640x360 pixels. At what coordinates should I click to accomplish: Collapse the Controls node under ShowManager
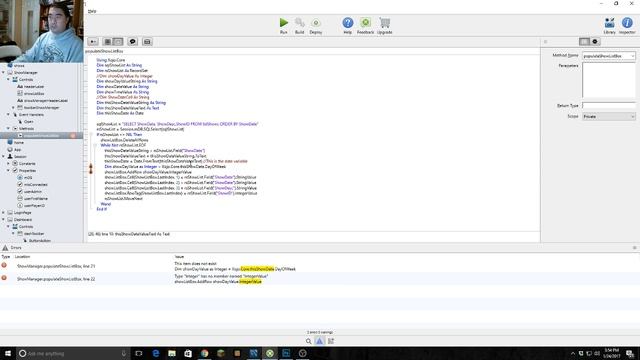[9, 79]
